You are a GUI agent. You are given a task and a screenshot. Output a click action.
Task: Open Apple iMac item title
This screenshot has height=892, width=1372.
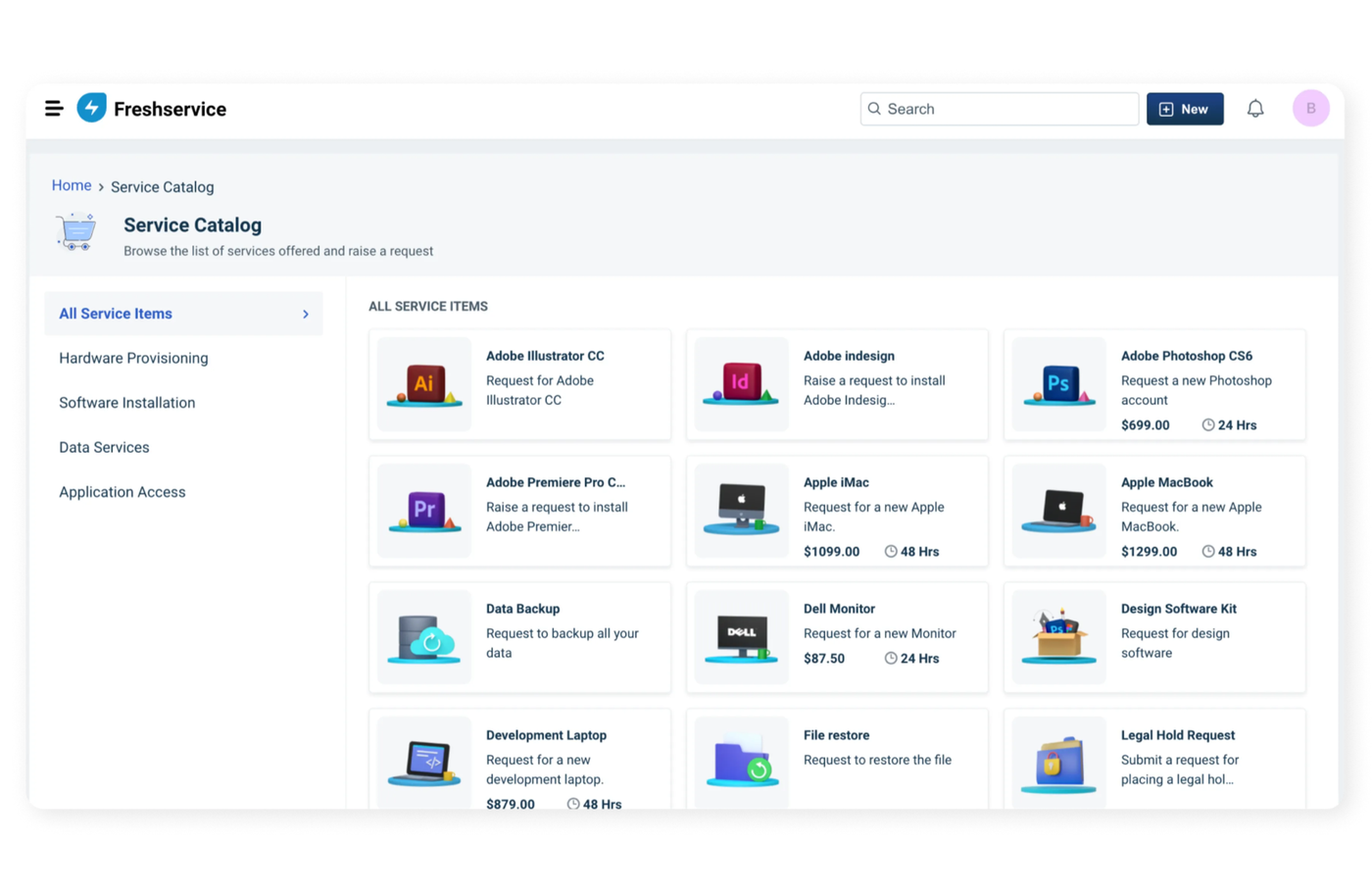[836, 482]
